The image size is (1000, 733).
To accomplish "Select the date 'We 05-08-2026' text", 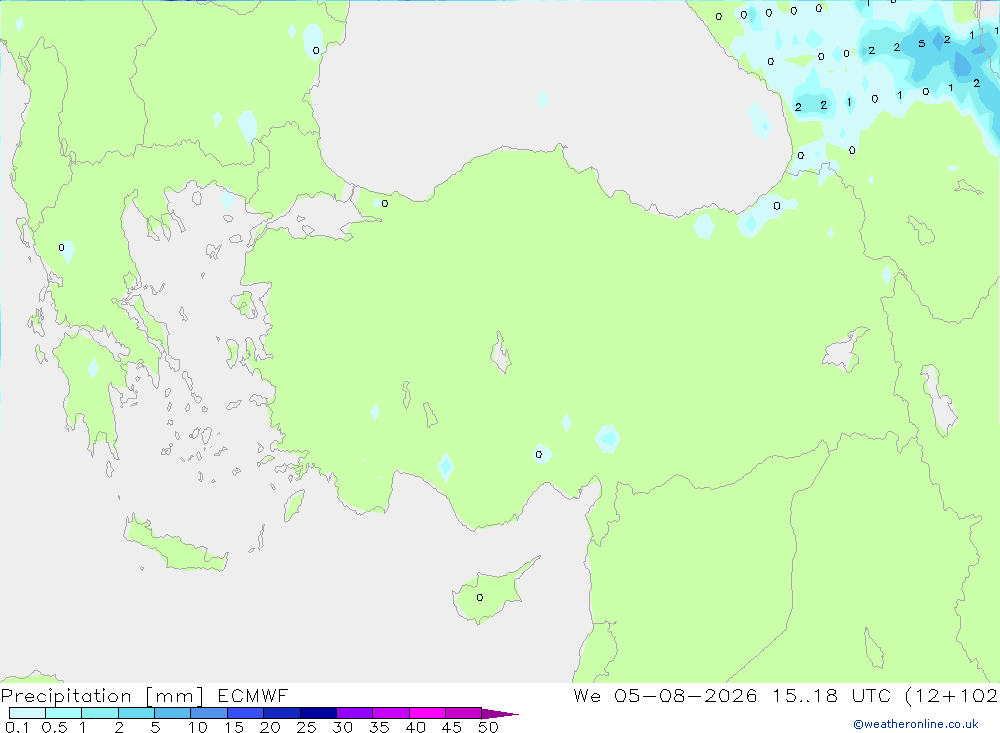I will 665,695.
